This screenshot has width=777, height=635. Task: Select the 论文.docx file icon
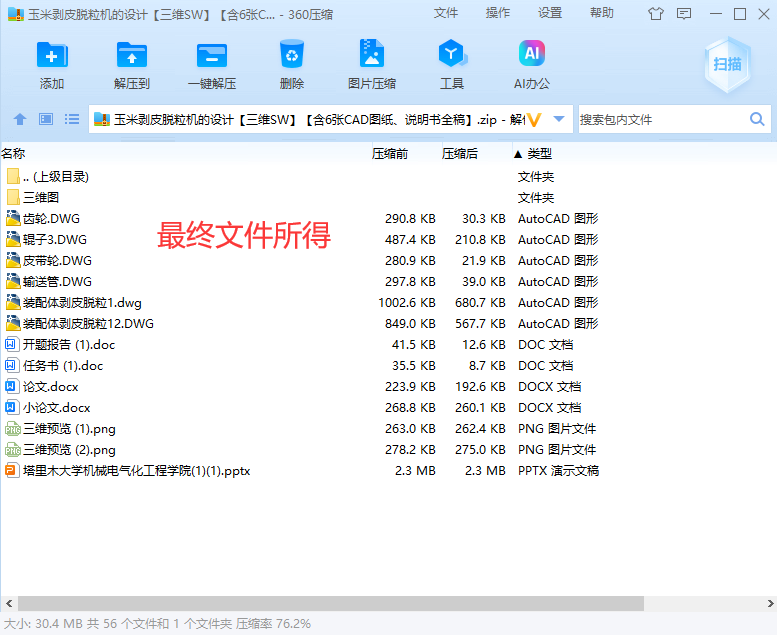(x=11, y=386)
